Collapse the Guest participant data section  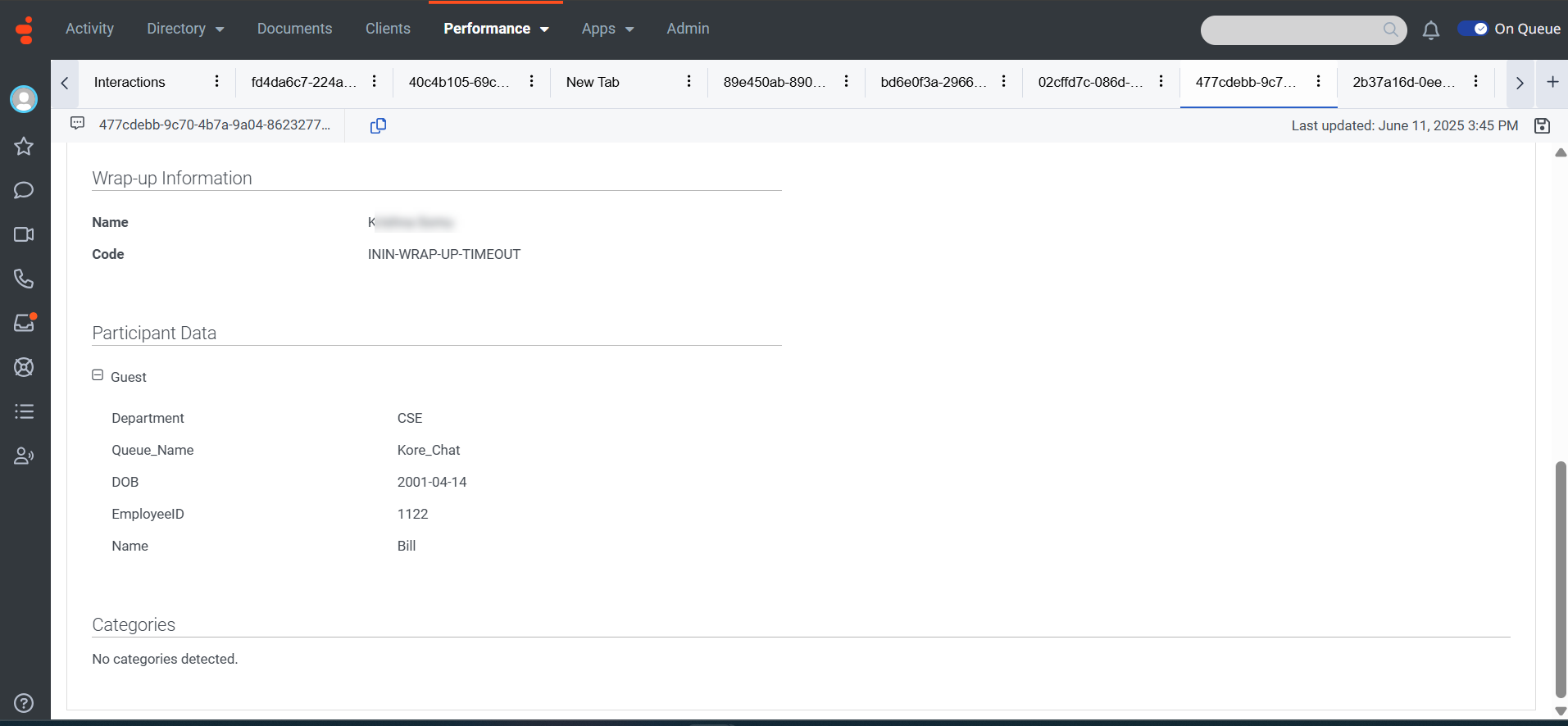tap(98, 375)
